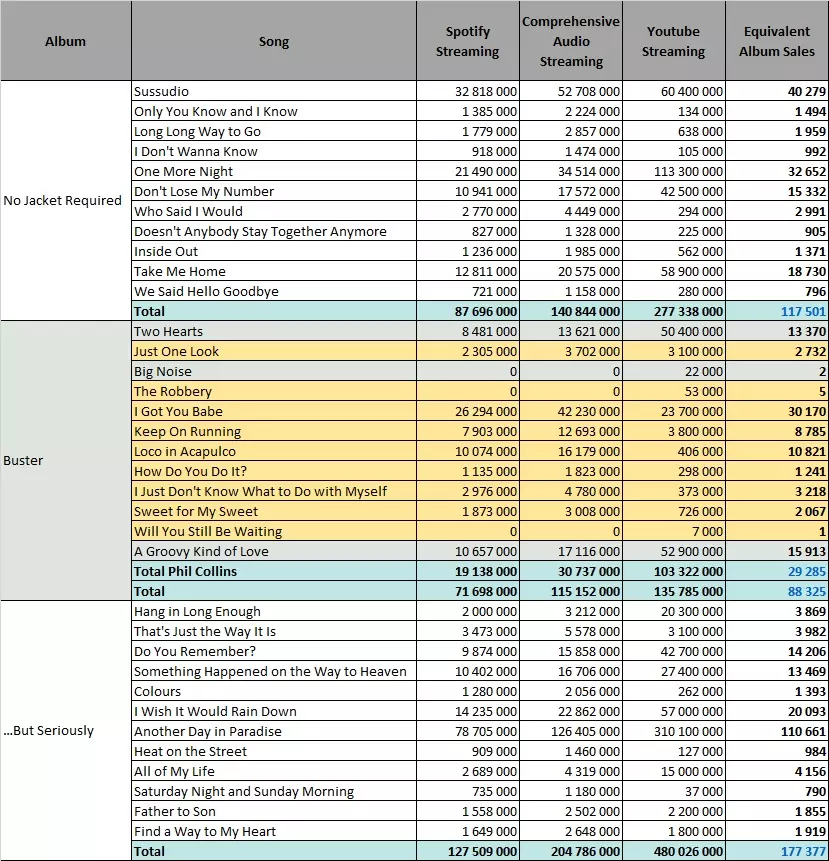The width and height of the screenshot is (829, 861).
Task: Click the Heat on the Street cell
Action: point(274,752)
